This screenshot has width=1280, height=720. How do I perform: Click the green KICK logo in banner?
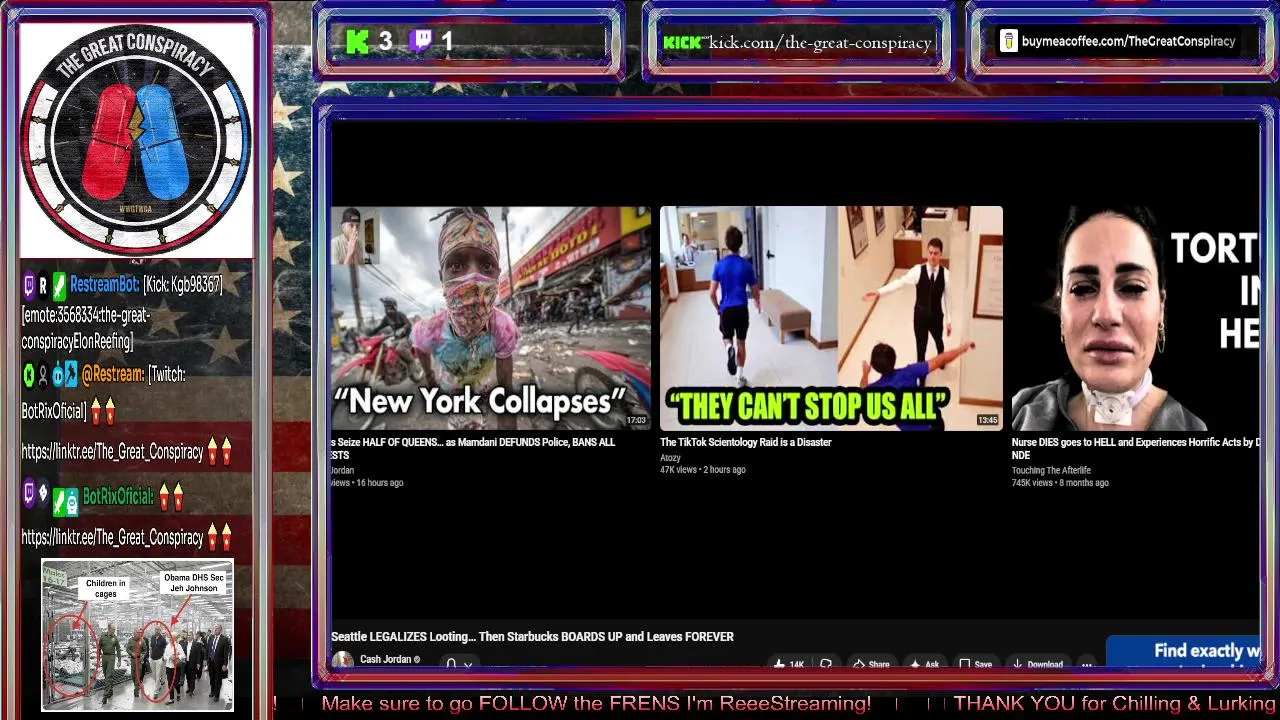pos(683,42)
